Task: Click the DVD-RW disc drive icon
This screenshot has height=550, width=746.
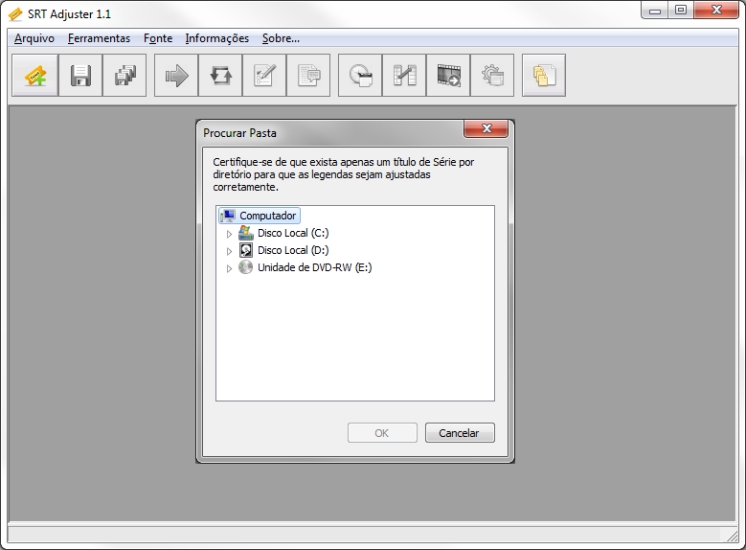Action: (x=245, y=267)
